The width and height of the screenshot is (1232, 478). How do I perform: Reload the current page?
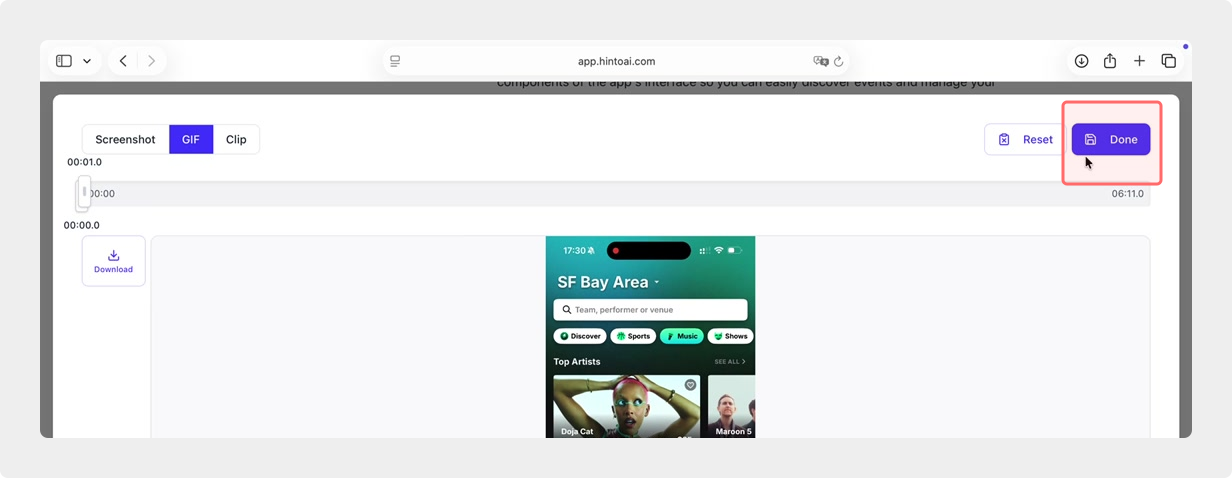tap(838, 61)
